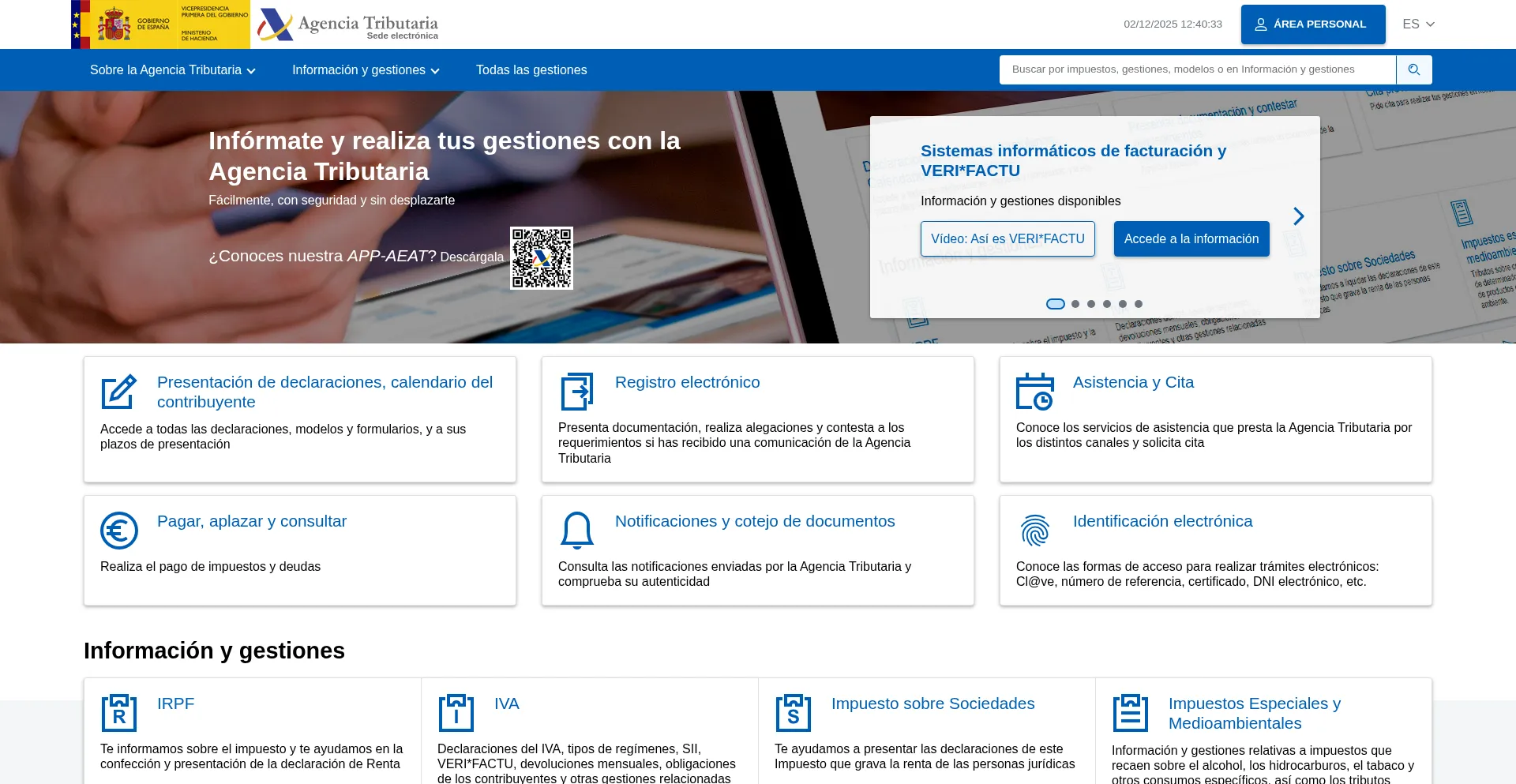Click the euro circle icon for Pagar
1516x784 pixels.
click(x=119, y=531)
